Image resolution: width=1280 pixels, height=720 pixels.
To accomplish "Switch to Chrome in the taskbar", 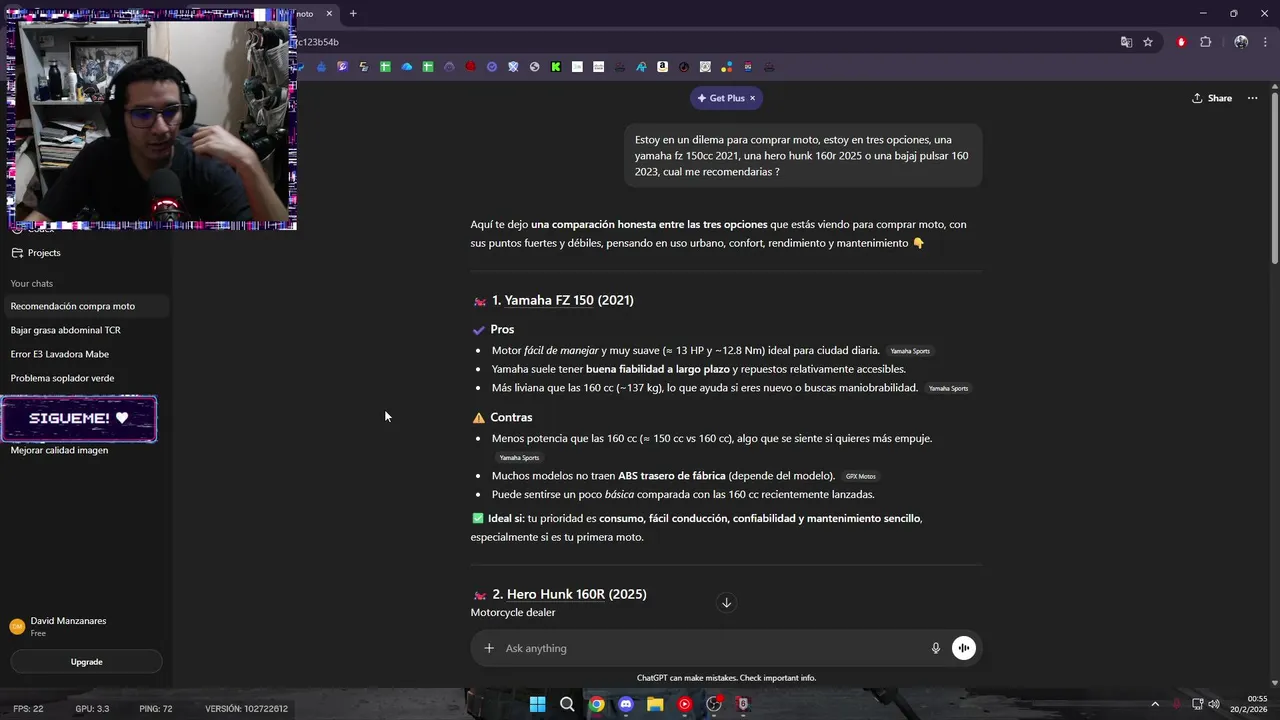I will point(596,704).
